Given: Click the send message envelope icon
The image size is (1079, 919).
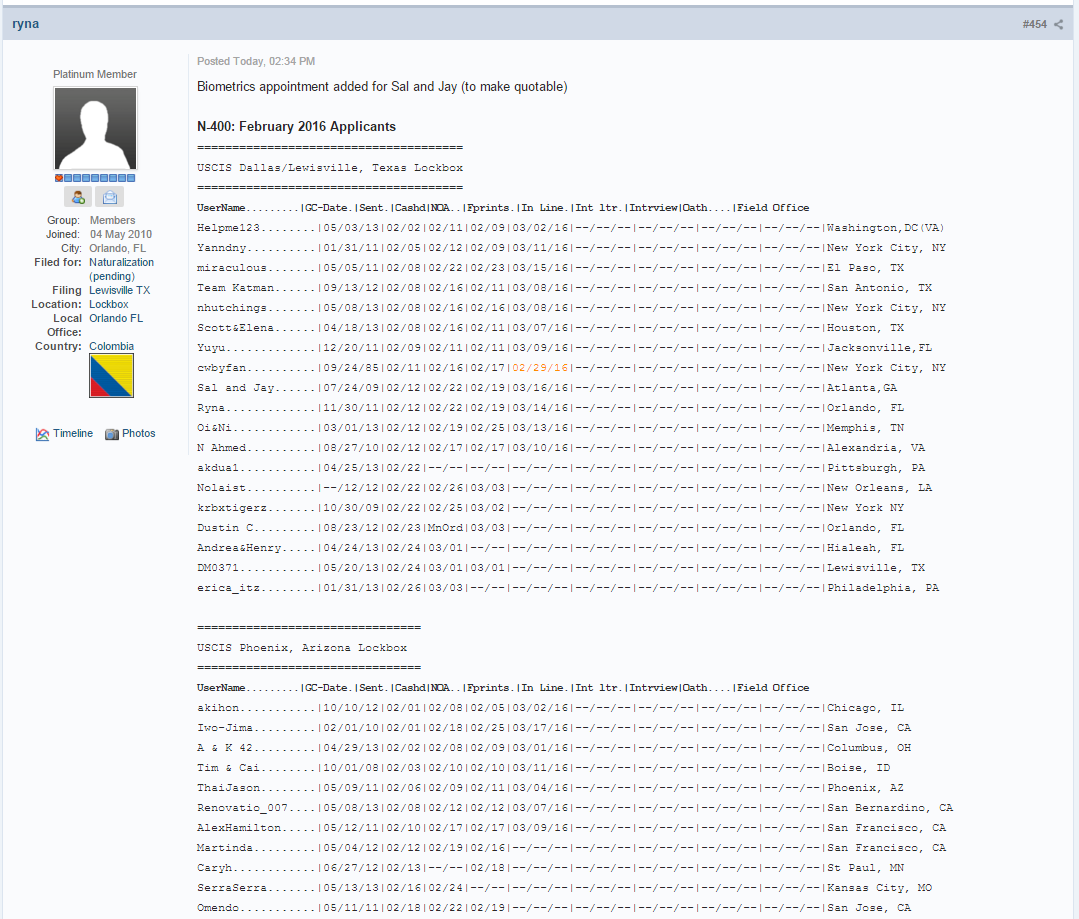Looking at the screenshot, I should pyautogui.click(x=110, y=197).
